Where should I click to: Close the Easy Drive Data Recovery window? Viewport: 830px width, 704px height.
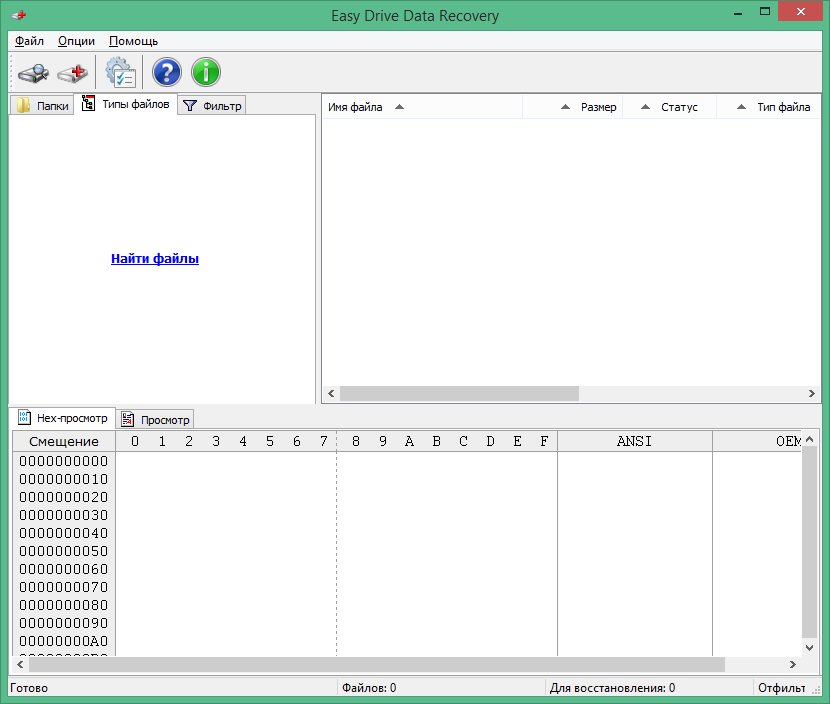pos(800,12)
